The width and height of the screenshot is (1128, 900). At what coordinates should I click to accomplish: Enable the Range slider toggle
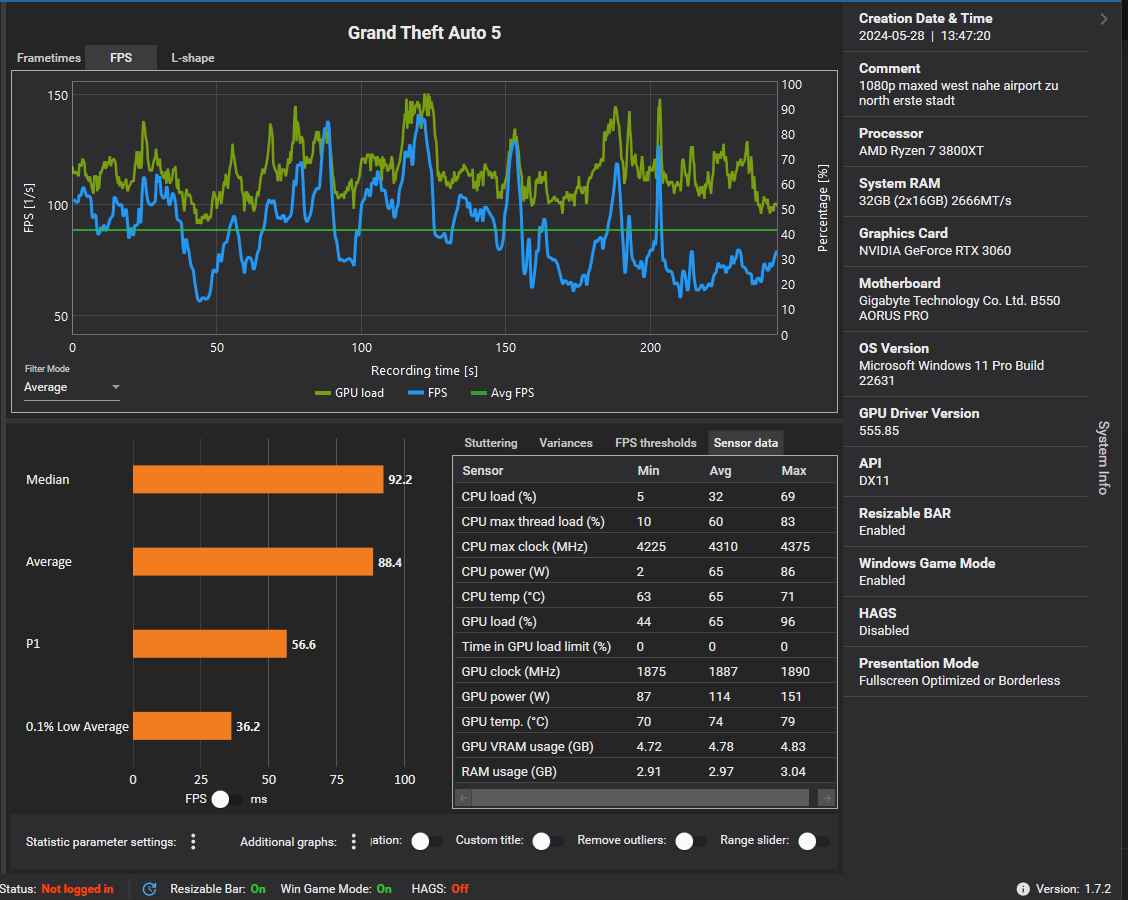814,841
